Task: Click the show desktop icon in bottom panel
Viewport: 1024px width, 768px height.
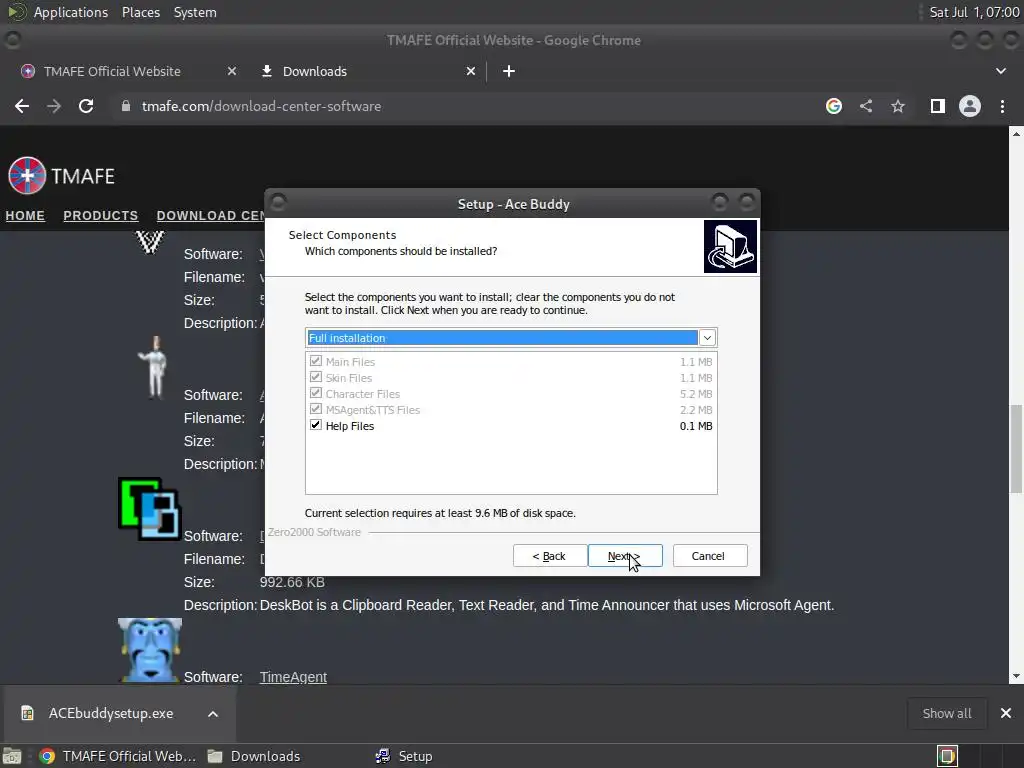Action: (x=12, y=756)
